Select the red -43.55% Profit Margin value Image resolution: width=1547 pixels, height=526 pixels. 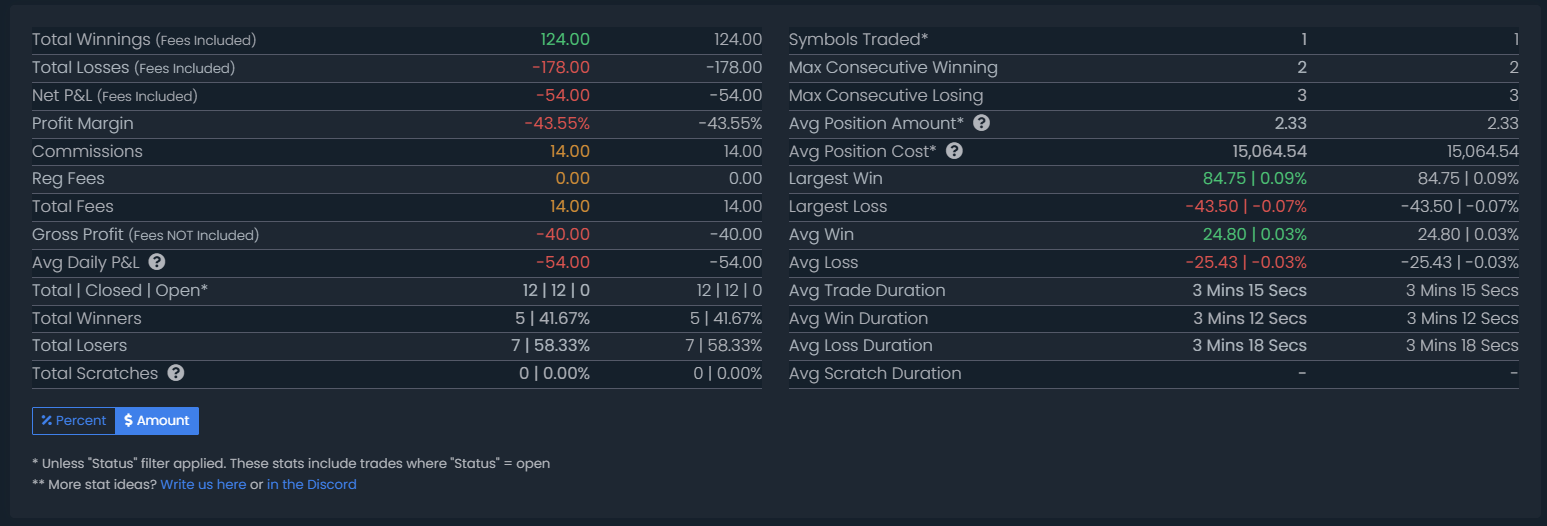pos(557,124)
